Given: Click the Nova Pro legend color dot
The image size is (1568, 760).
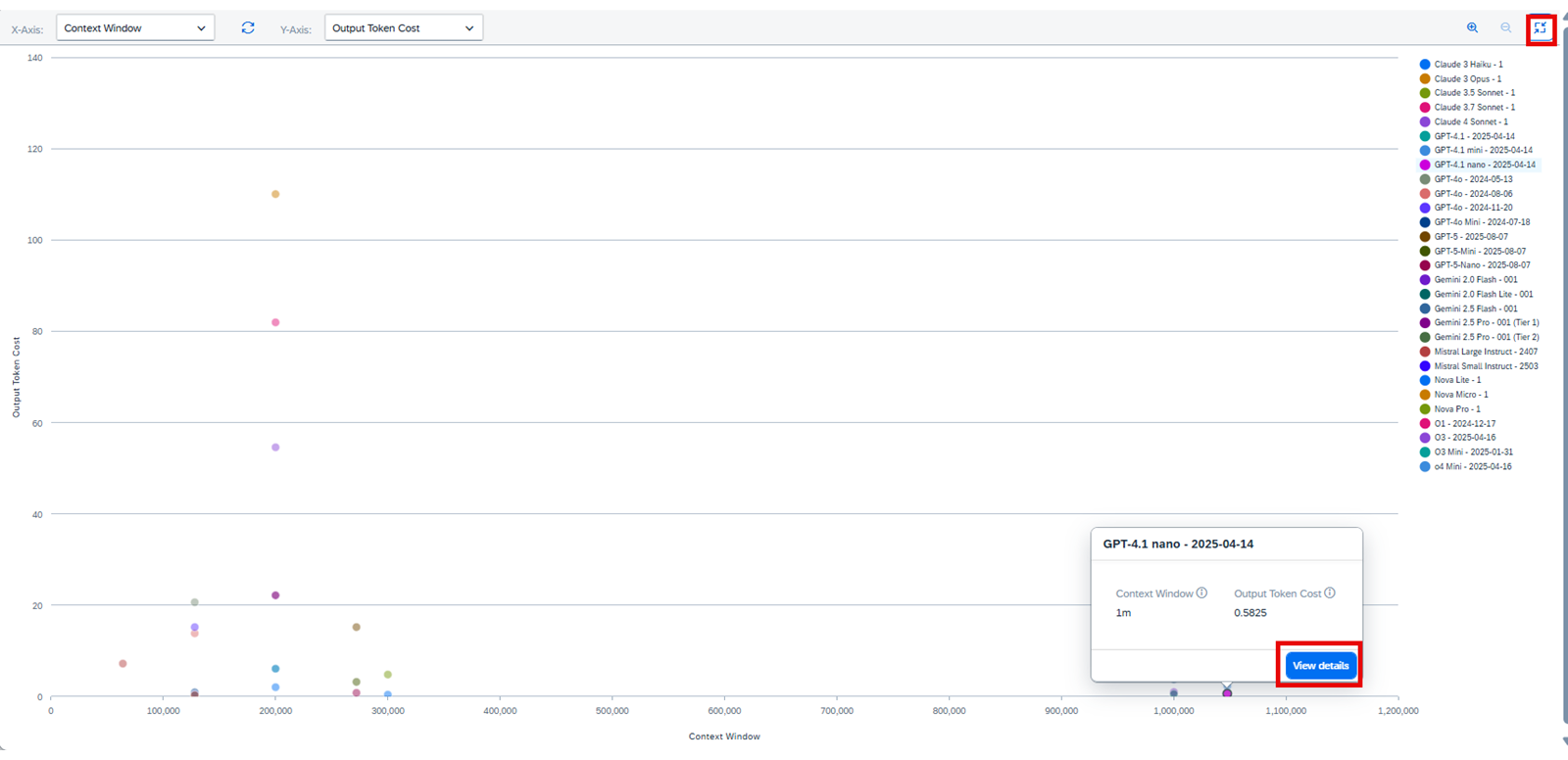Looking at the screenshot, I should click(x=1425, y=409).
